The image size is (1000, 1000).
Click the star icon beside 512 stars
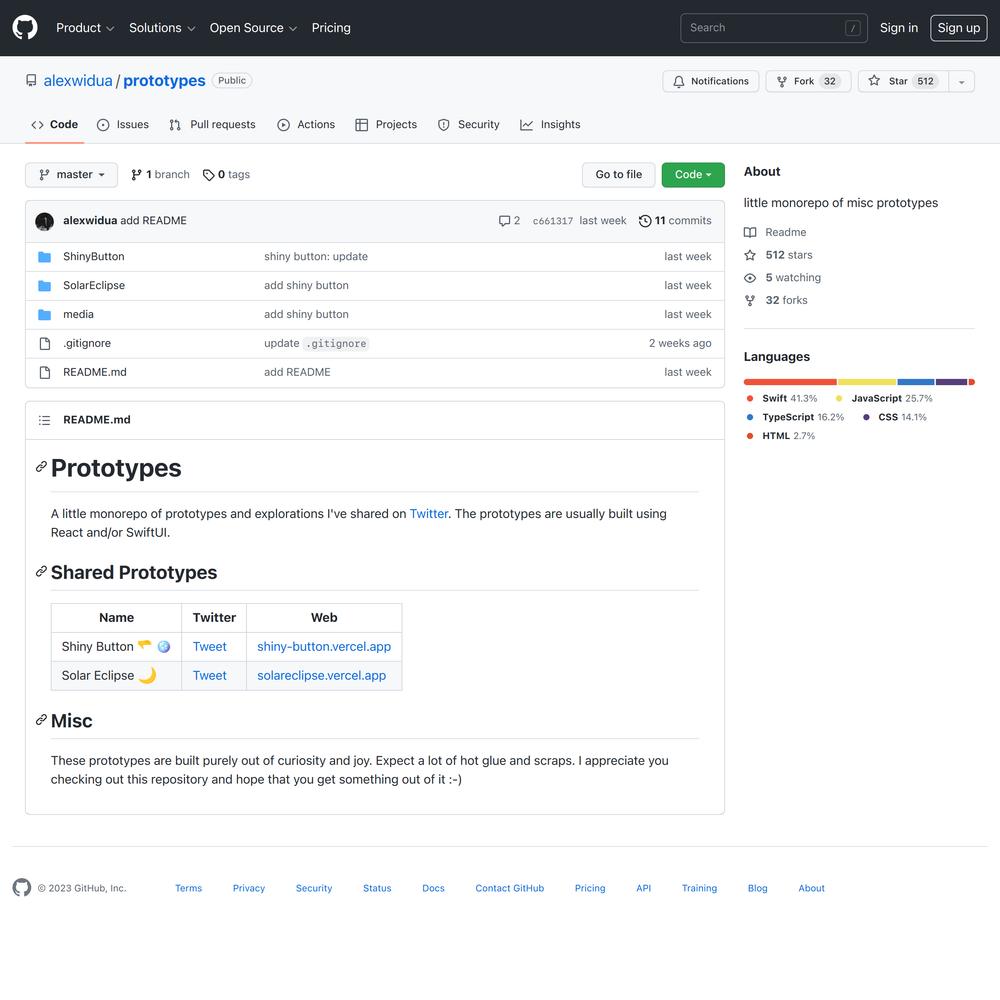coord(750,255)
